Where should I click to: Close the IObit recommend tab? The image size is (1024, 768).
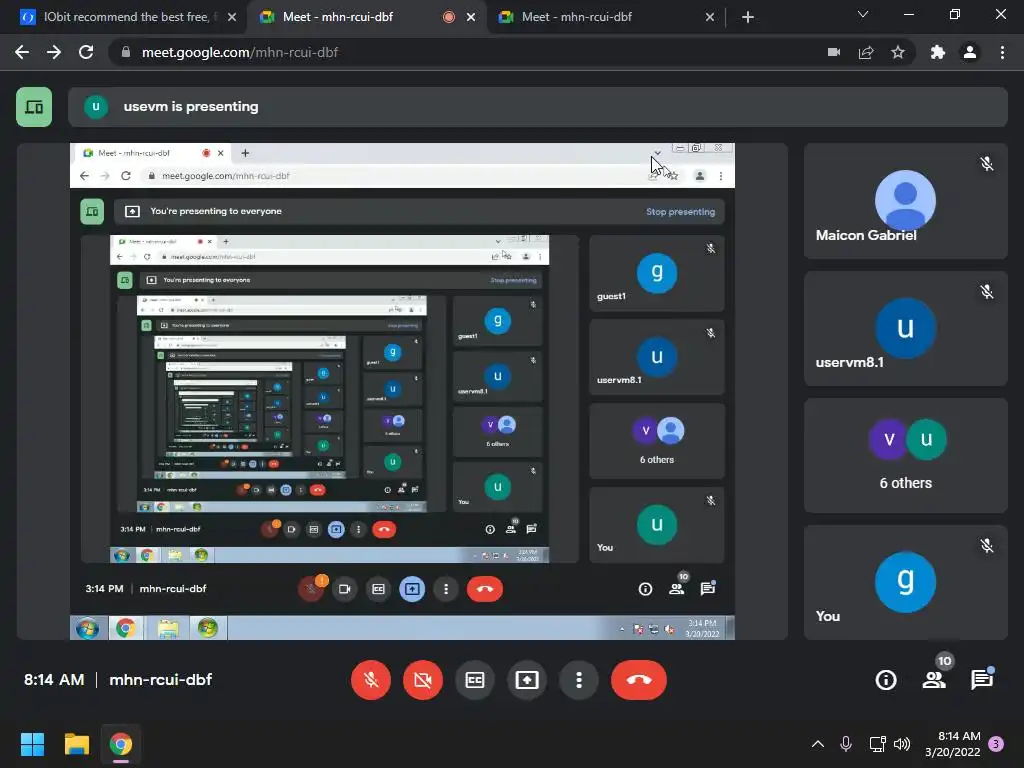[x=232, y=17]
